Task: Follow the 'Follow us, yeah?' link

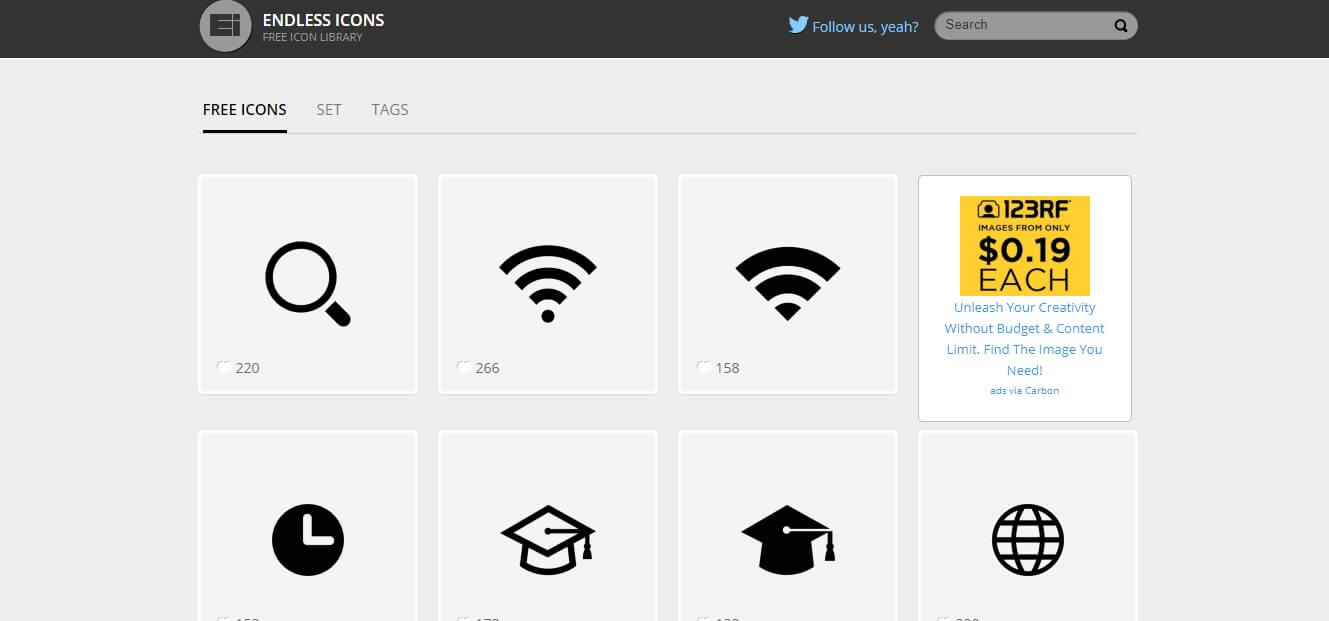Action: coord(865,27)
